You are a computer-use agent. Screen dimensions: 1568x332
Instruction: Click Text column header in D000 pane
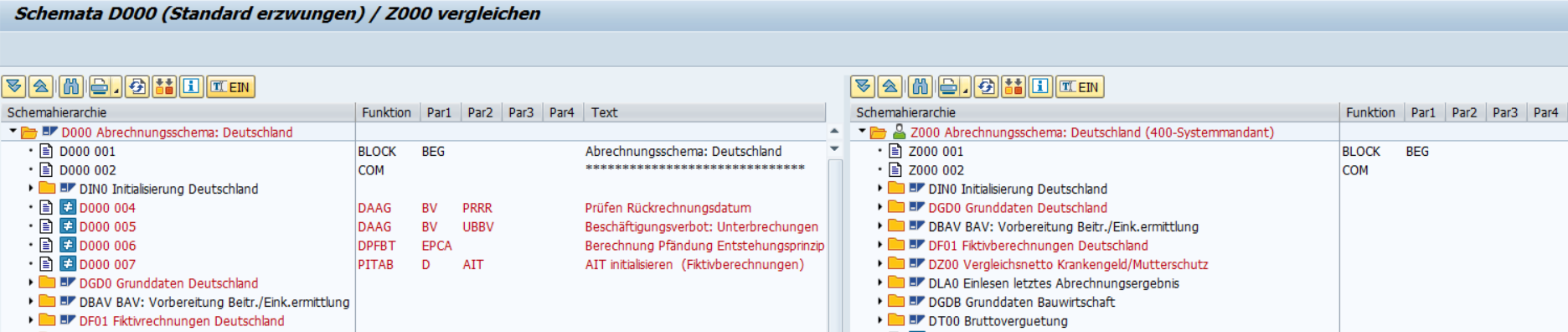pyautogui.click(x=705, y=112)
